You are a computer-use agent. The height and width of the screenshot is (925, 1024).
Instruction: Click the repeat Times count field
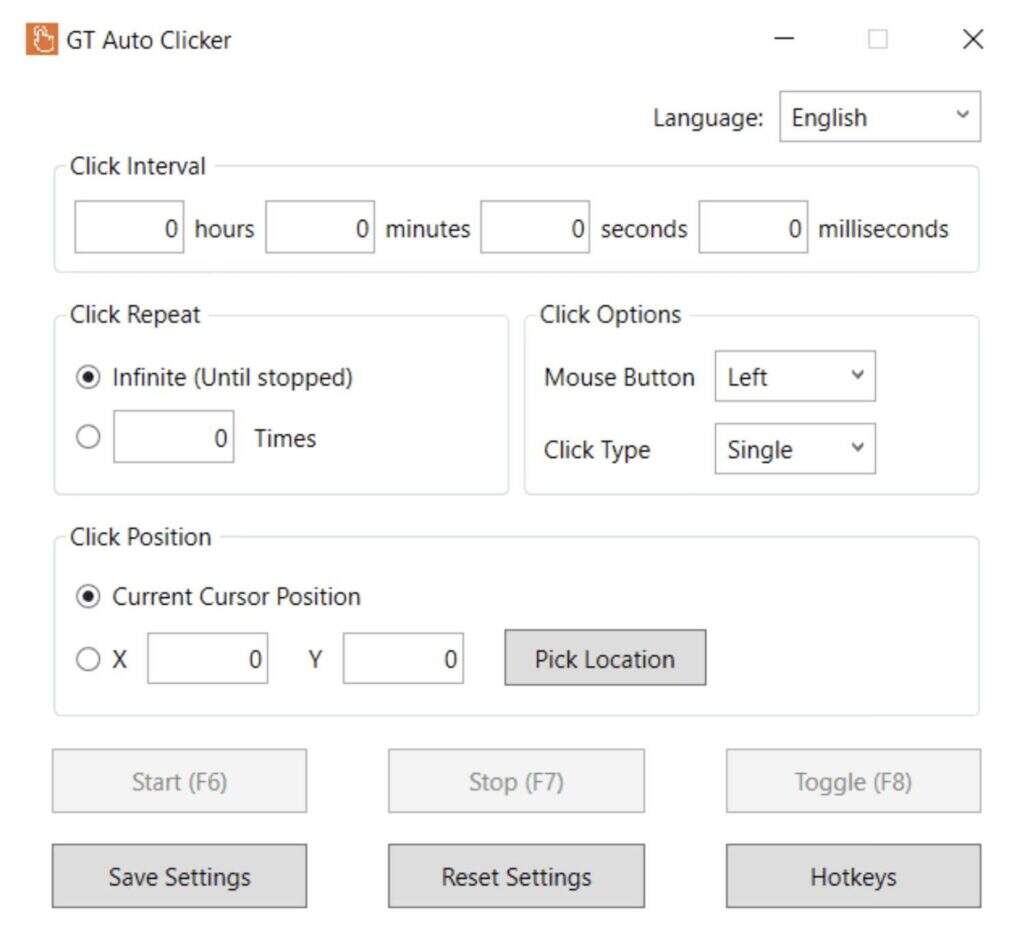point(174,438)
